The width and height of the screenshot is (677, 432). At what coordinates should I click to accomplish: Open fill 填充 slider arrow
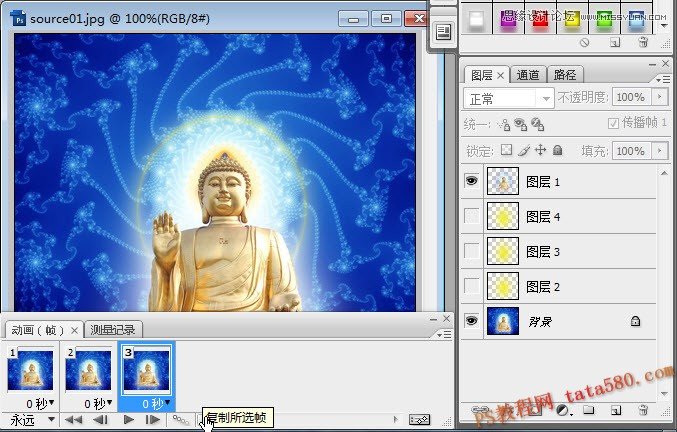pyautogui.click(x=660, y=151)
